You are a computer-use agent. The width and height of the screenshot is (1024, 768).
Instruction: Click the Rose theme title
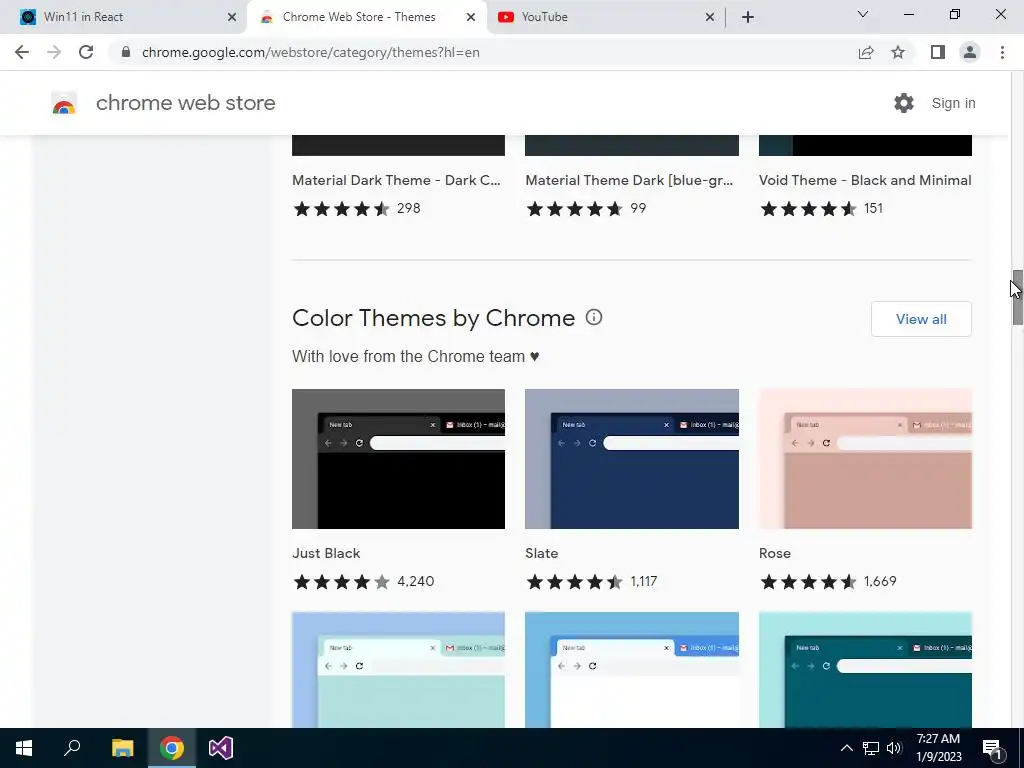(x=775, y=553)
